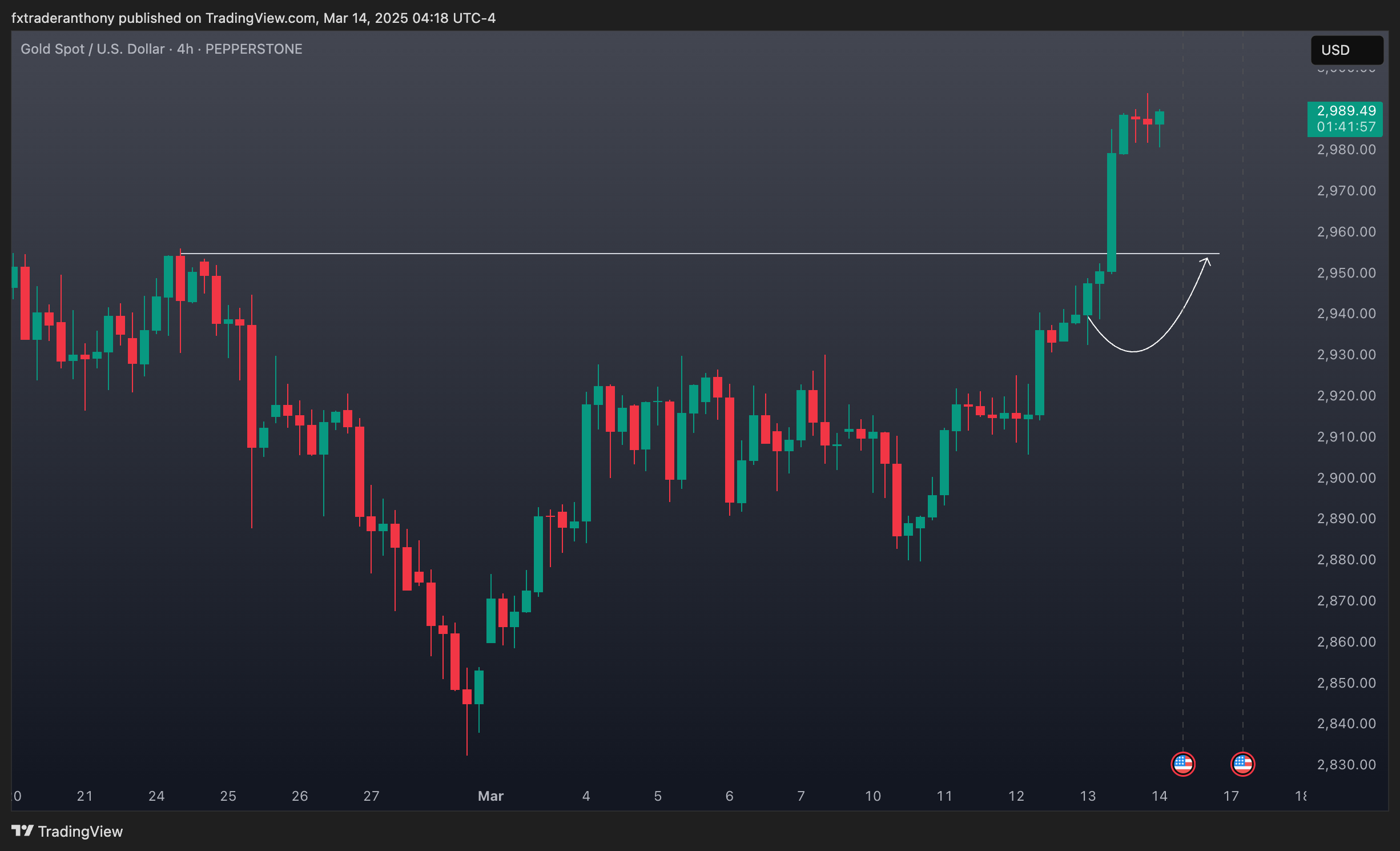Click the date 26 on the time axis
1400x851 pixels.
300,796
